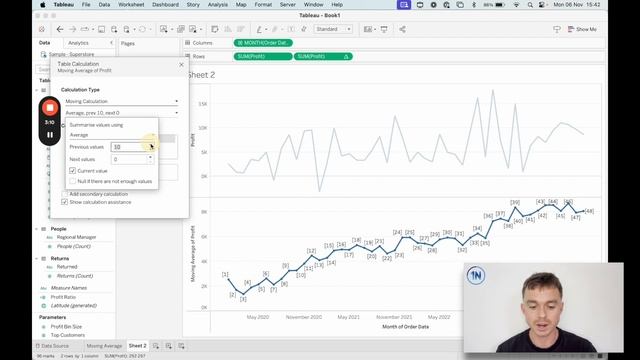Click the first SUM(Profit) pill on Rows
This screenshot has height=360, width=640.
click(x=263, y=56)
